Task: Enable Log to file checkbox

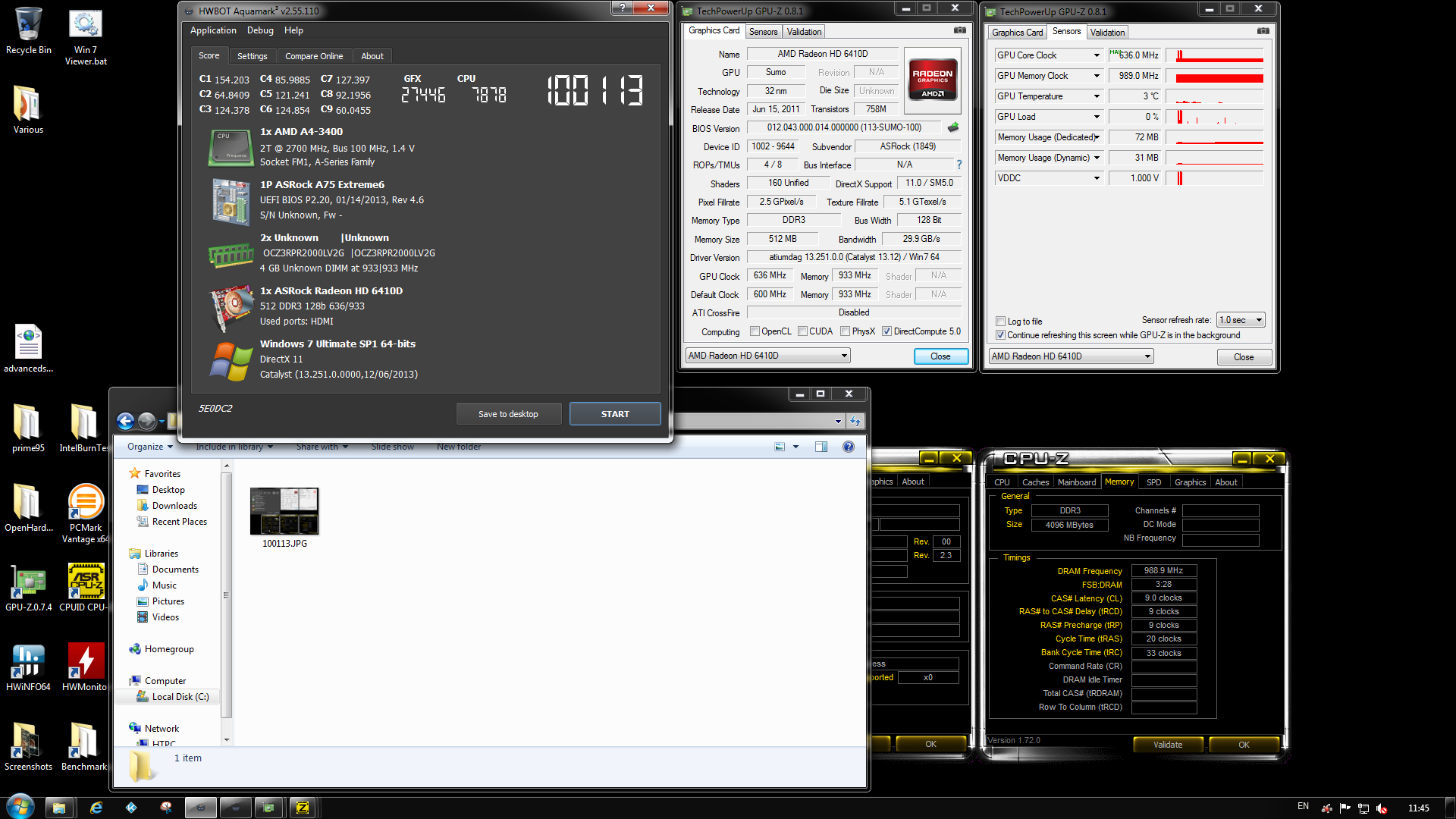Action: pos(1000,322)
